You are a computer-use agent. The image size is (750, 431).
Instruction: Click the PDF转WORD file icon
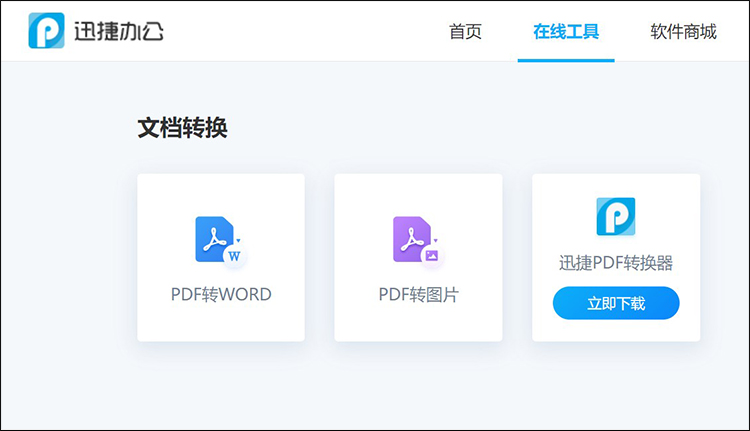pyautogui.click(x=221, y=241)
